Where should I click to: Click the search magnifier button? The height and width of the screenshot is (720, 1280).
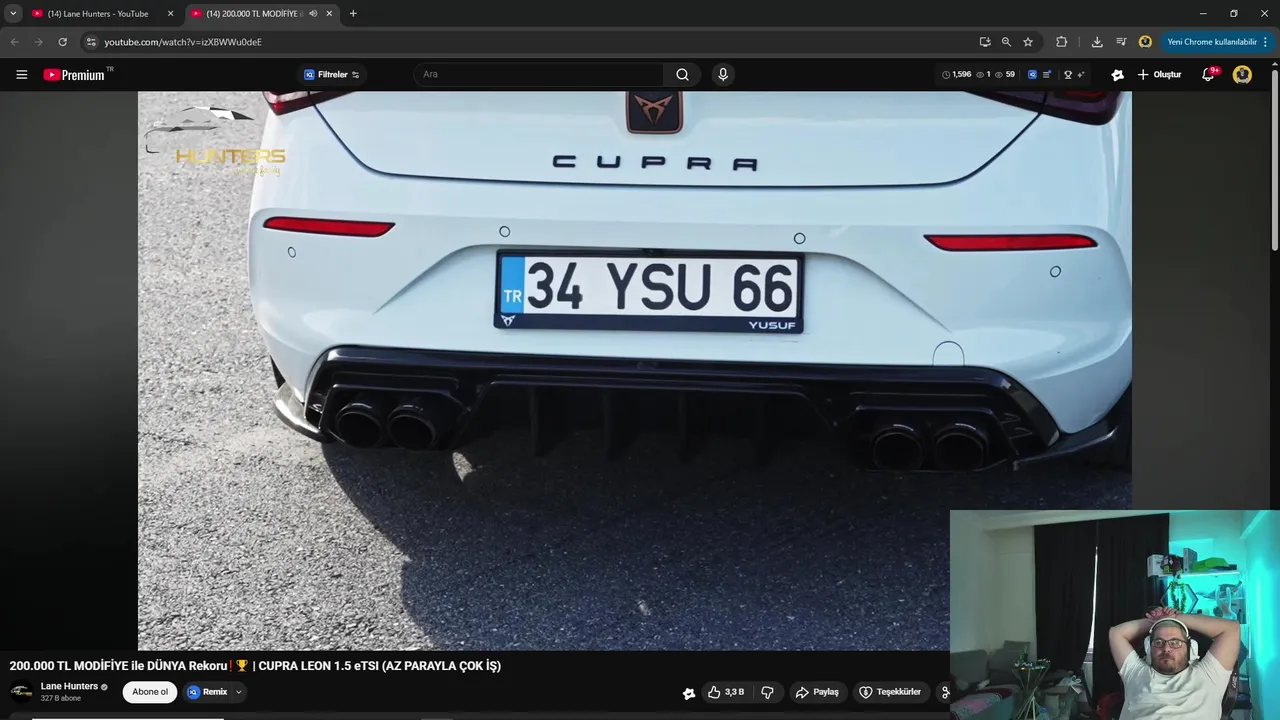tap(682, 74)
